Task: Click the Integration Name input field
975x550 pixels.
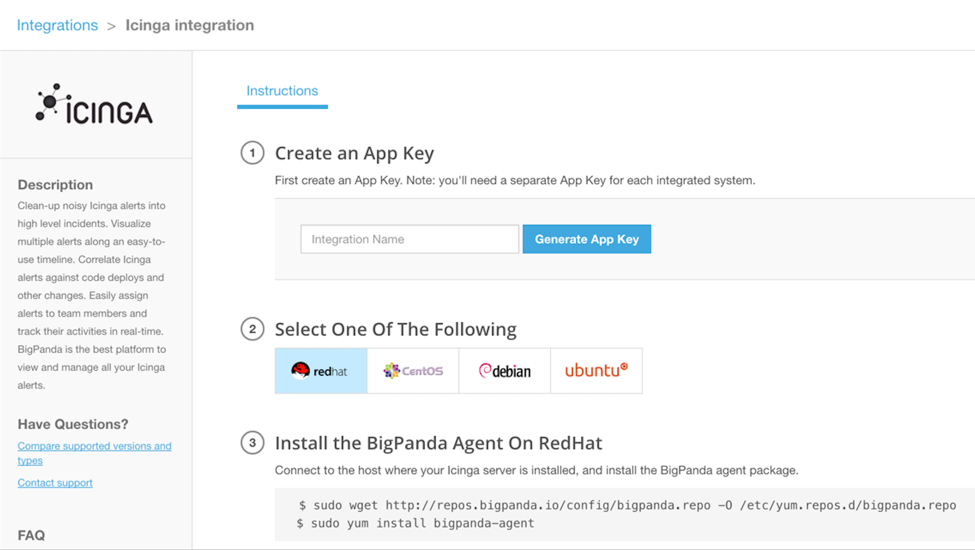Action: tap(410, 239)
